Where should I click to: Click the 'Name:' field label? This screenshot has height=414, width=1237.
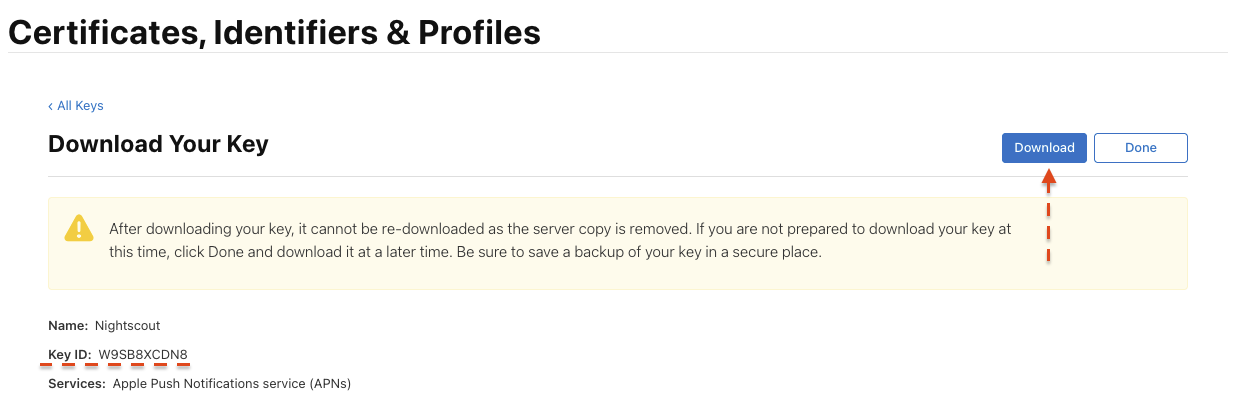[68, 325]
